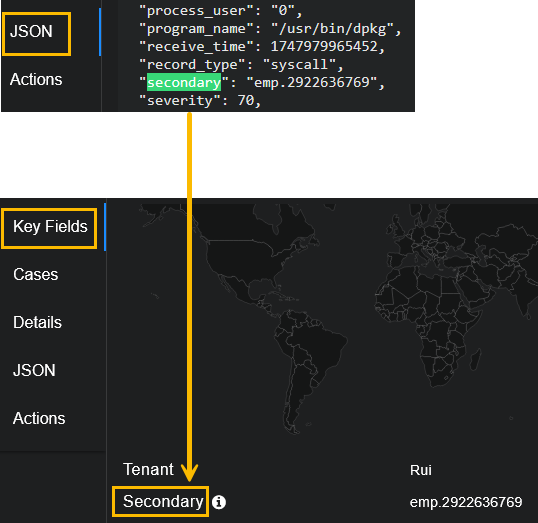This screenshot has width=538, height=523.
Task: Open the Actions tab beside the code viewer
Action: 36,80
